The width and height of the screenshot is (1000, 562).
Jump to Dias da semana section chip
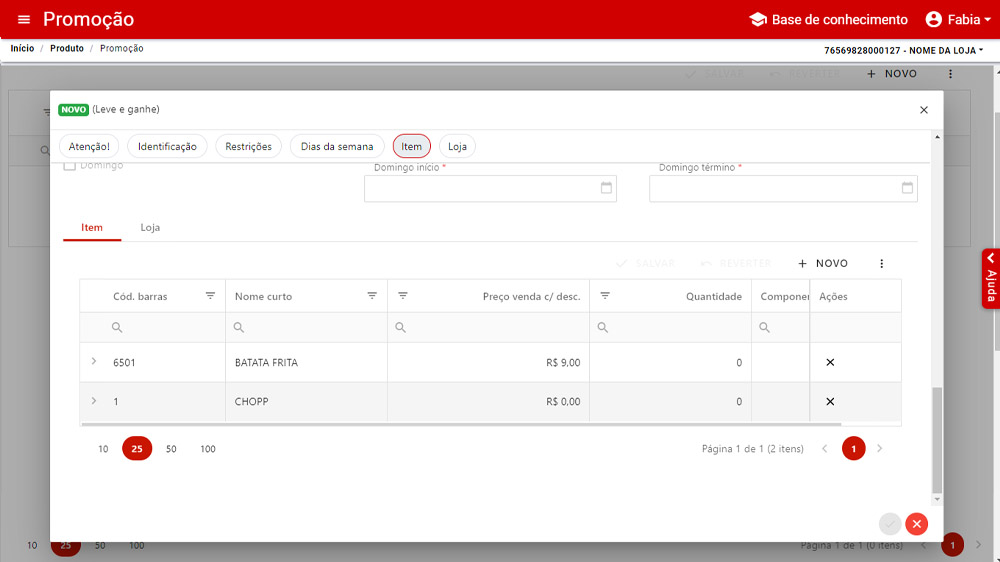click(x=337, y=147)
